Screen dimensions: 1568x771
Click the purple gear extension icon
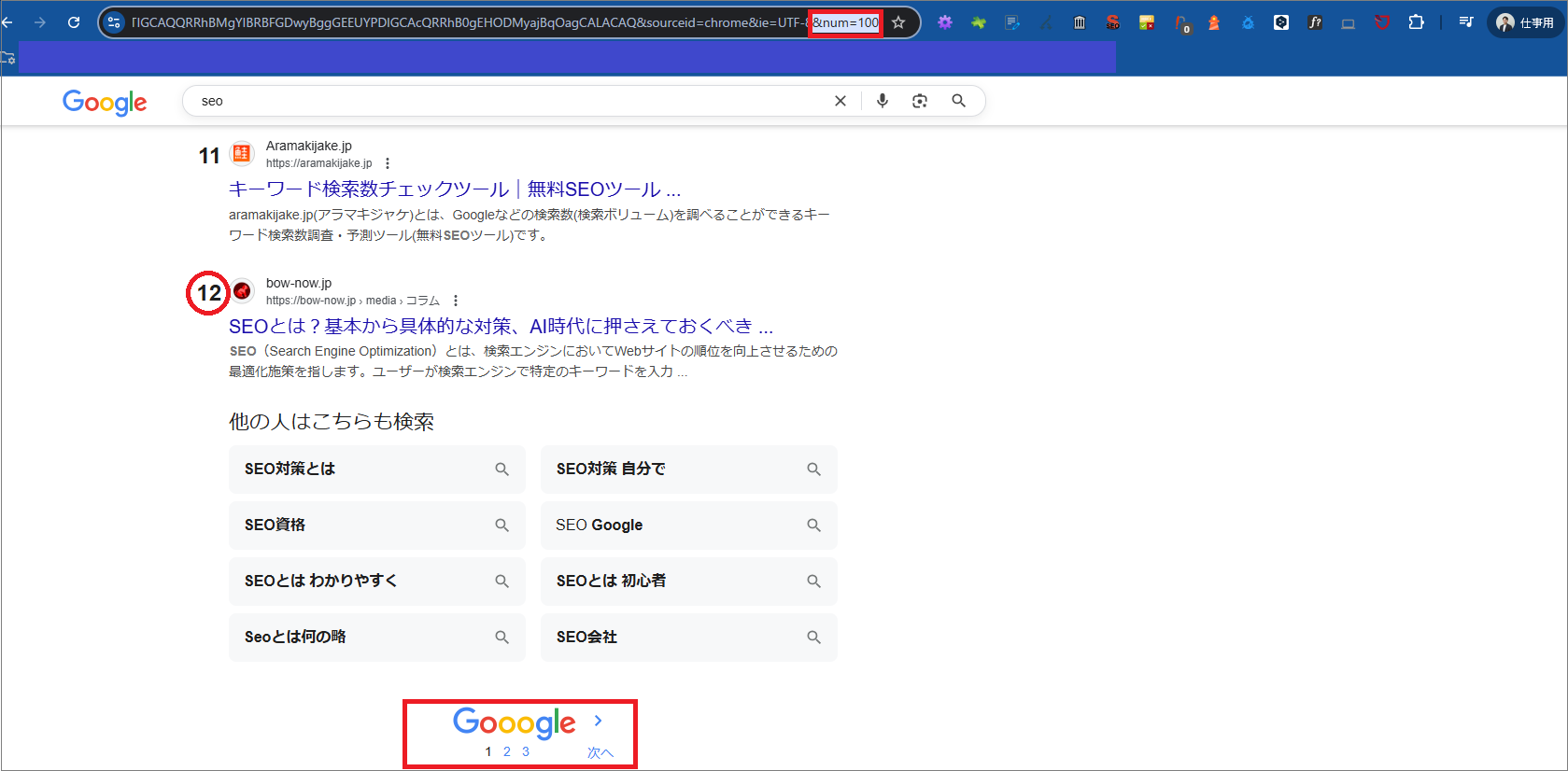945,22
